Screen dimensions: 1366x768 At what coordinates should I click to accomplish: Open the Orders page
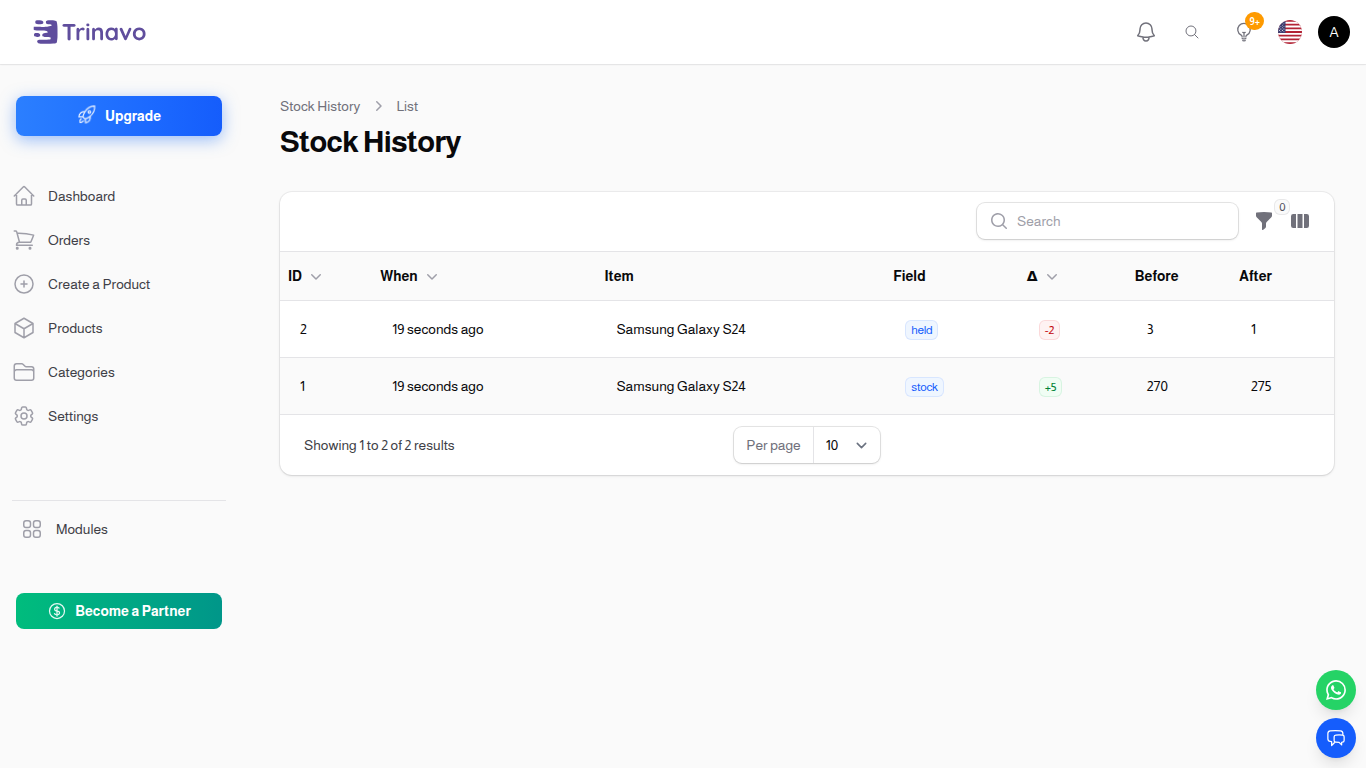tap(69, 240)
